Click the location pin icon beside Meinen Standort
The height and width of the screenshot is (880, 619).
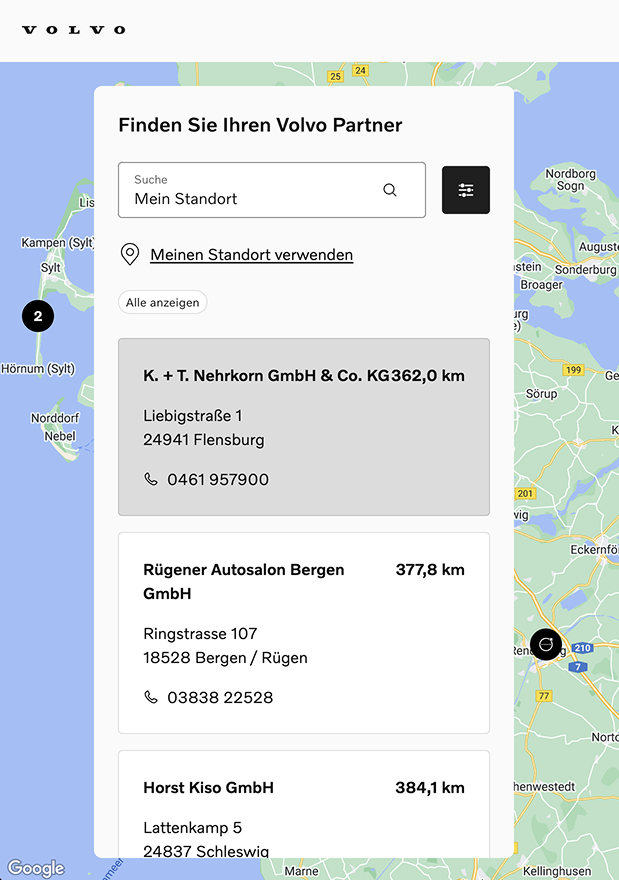[x=130, y=254]
